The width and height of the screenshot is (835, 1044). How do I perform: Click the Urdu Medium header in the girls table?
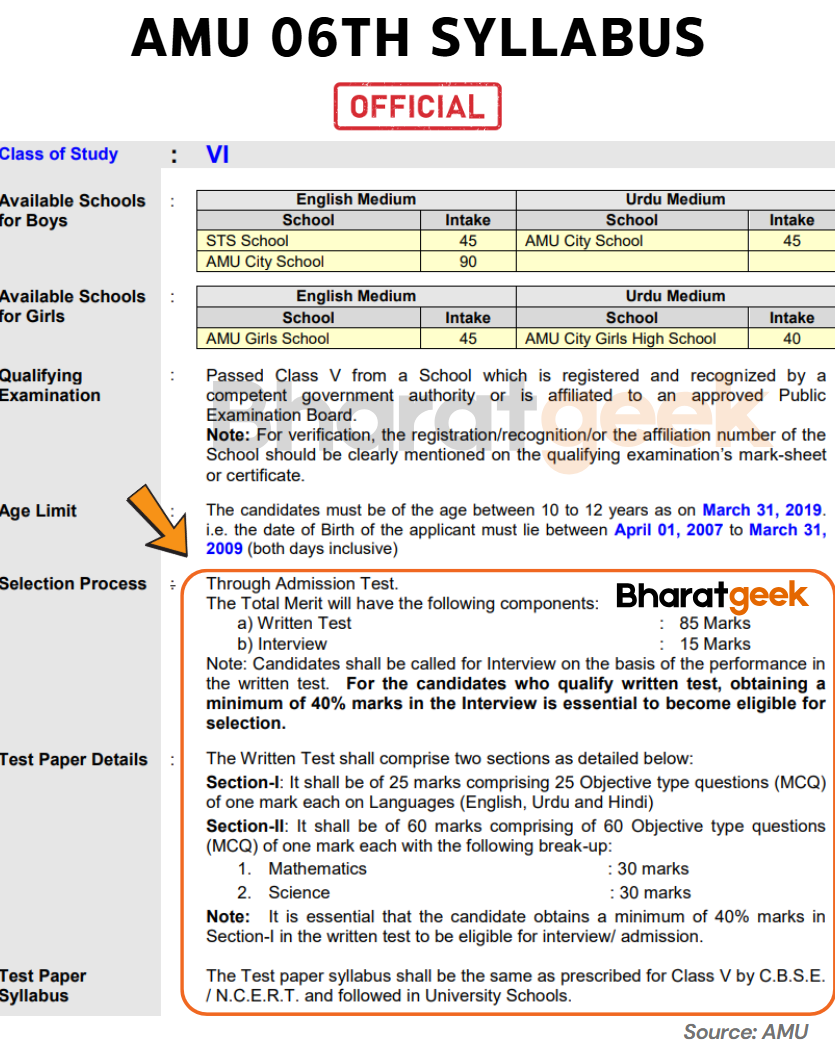coord(675,296)
